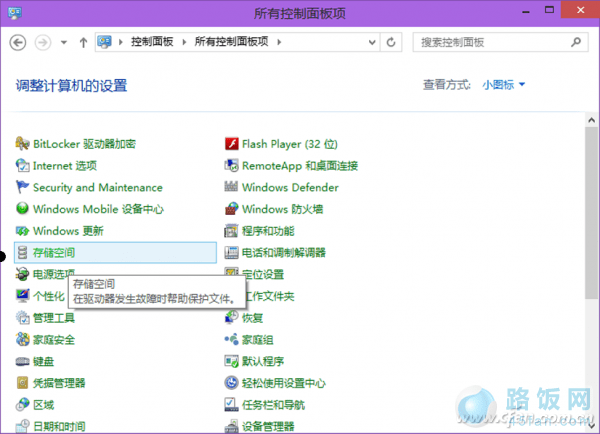Click the 所有控制面板项 breadcrumb segment

(232, 42)
